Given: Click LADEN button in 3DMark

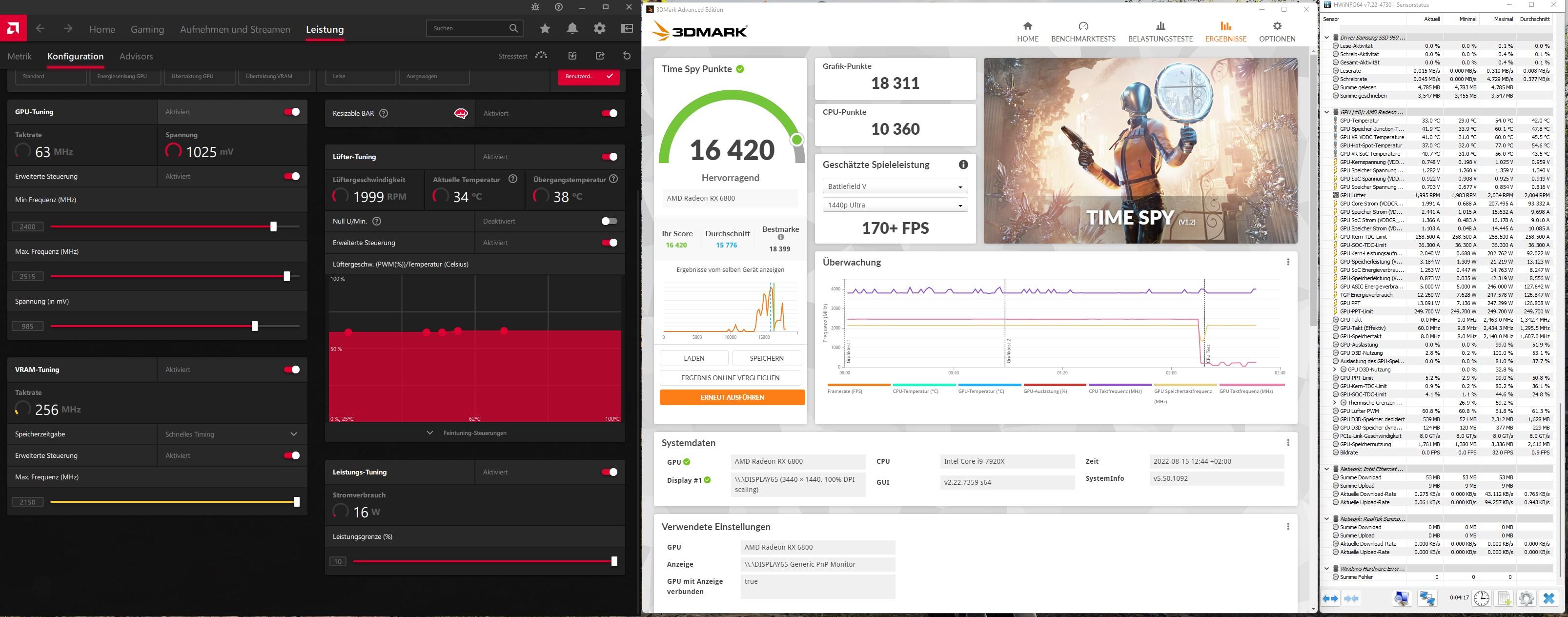Looking at the screenshot, I should pyautogui.click(x=694, y=358).
